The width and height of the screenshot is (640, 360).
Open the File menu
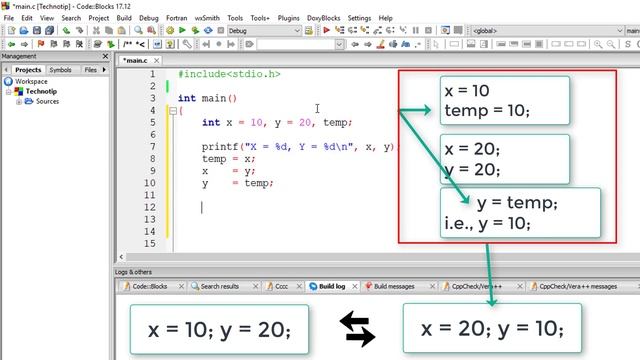[x=9, y=18]
